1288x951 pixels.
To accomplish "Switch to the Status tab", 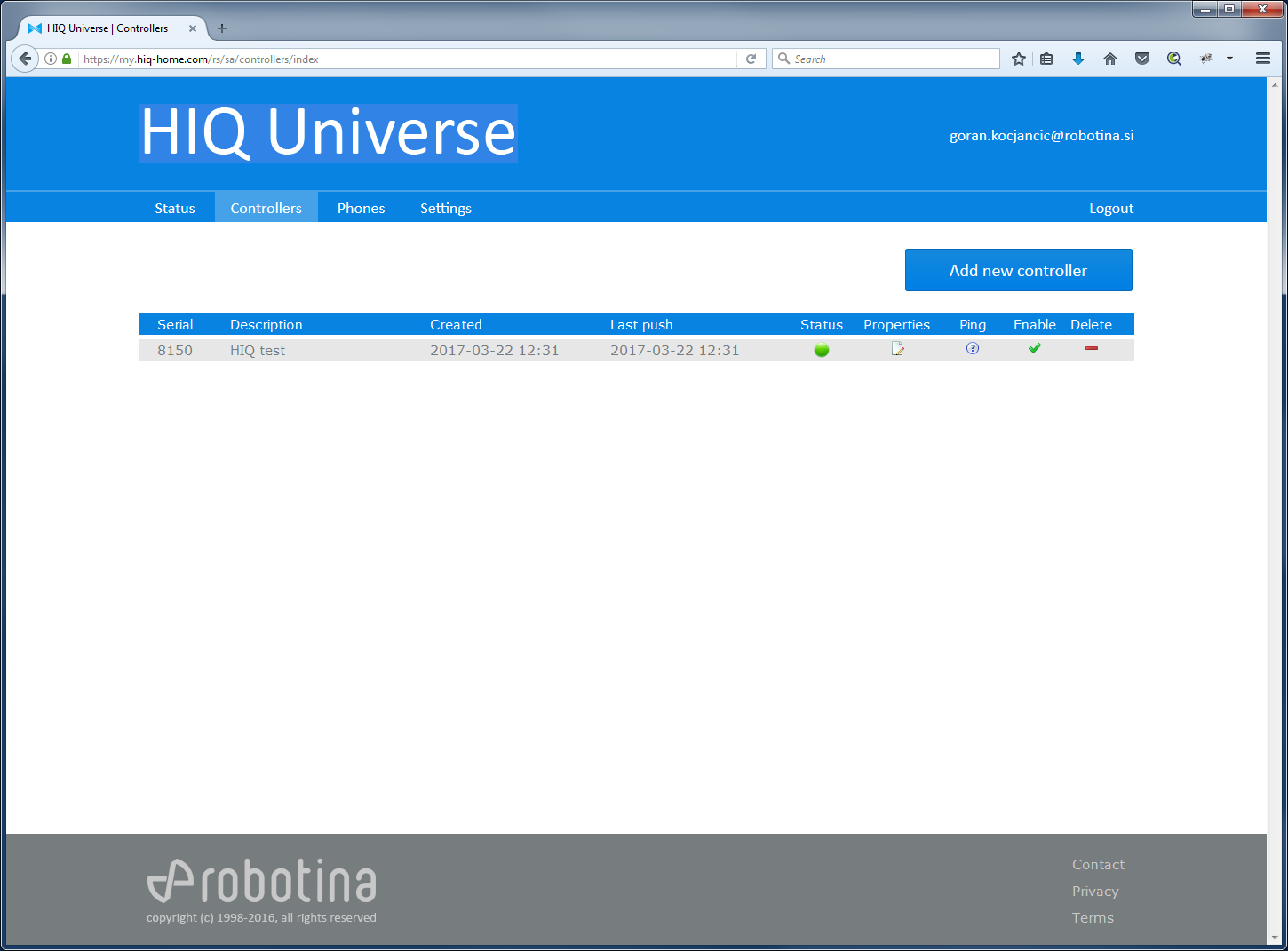I will (175, 209).
